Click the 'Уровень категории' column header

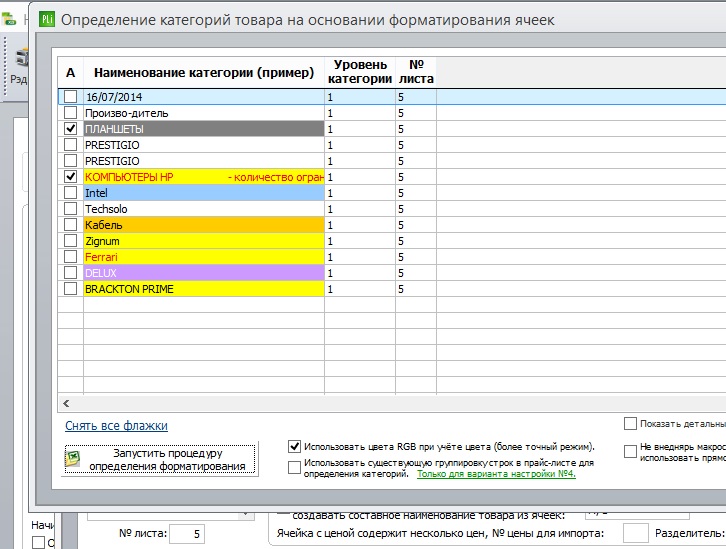point(360,73)
